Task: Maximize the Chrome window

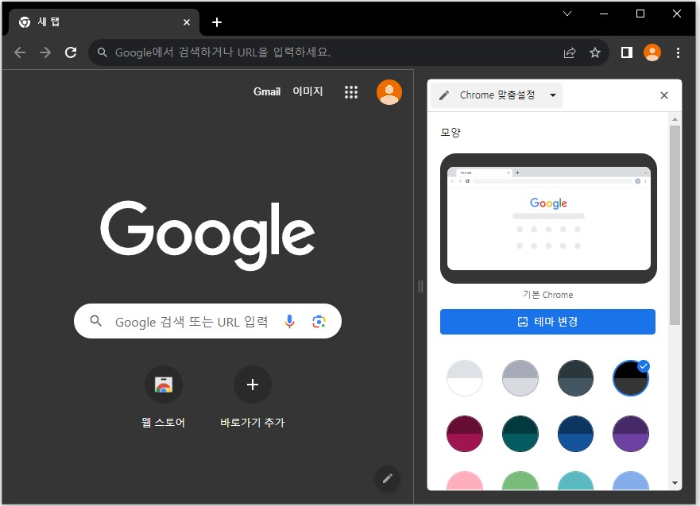Action: 640,14
